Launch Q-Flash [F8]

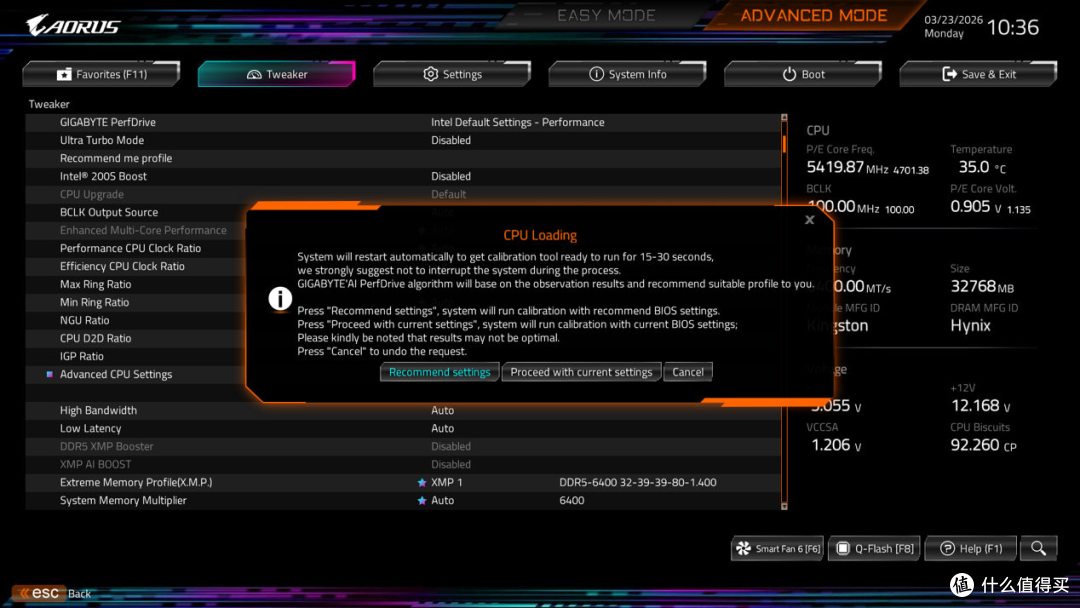tap(875, 549)
